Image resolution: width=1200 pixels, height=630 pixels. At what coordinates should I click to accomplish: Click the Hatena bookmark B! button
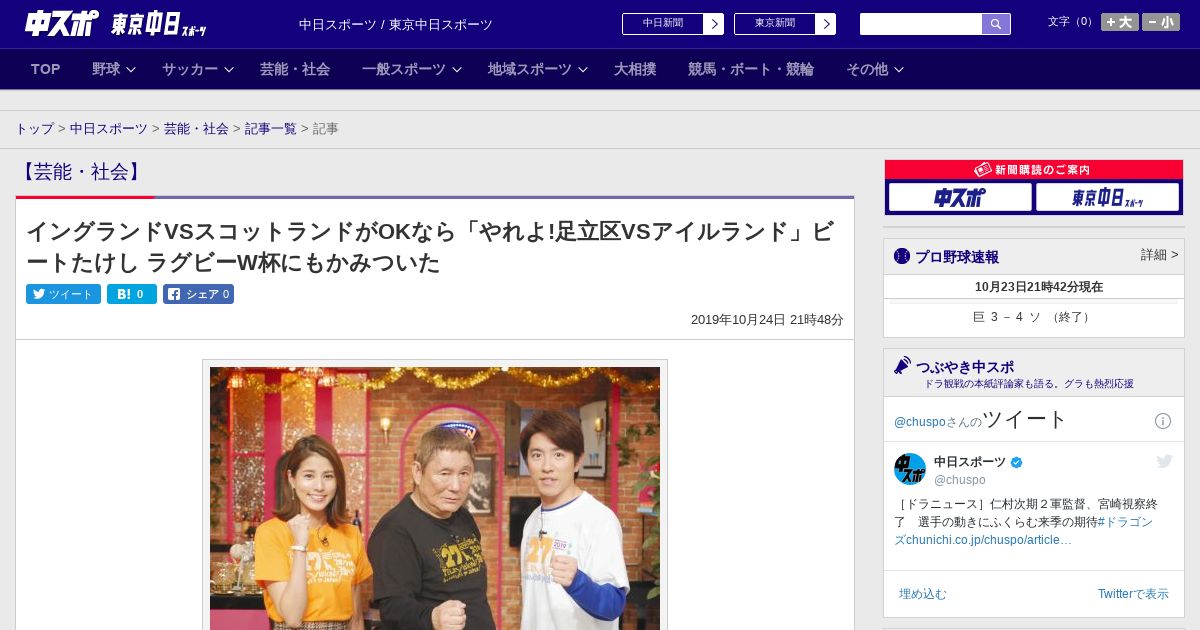(132, 294)
